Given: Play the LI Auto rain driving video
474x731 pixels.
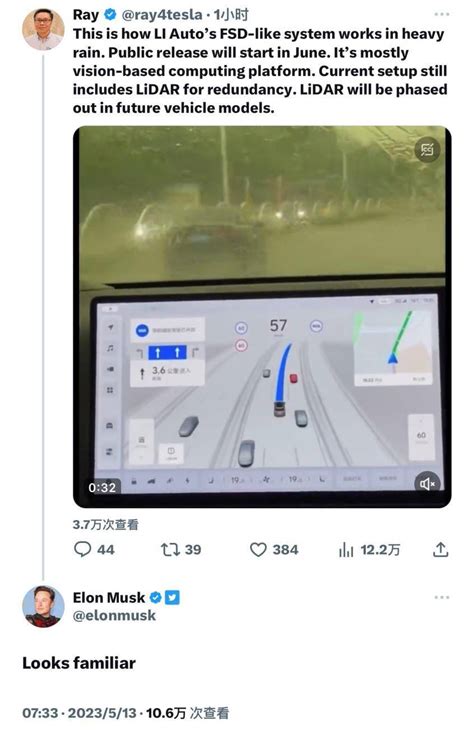Looking at the screenshot, I should pos(262,317).
